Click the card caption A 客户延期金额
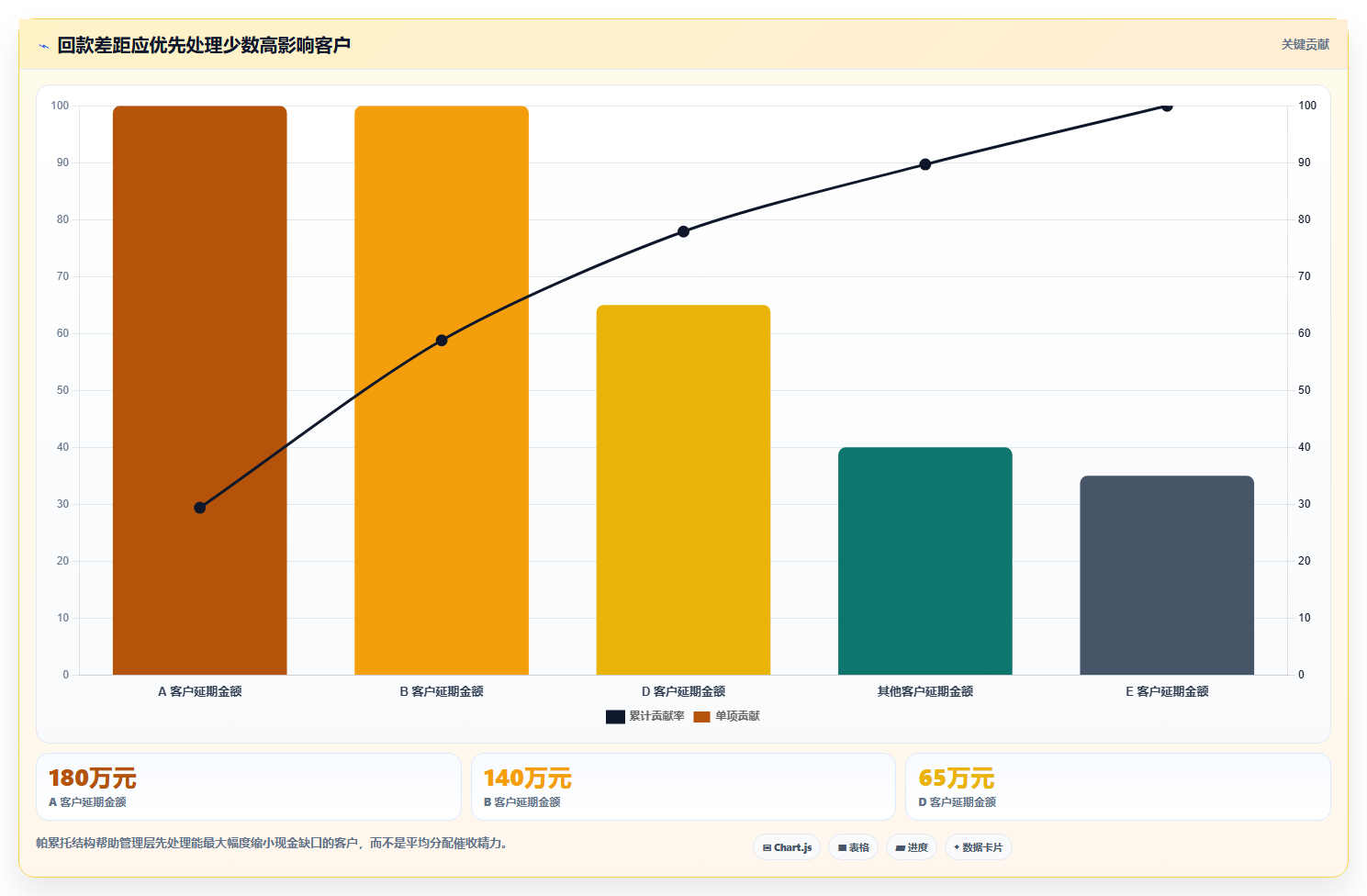The image size is (1367, 896). (x=87, y=802)
